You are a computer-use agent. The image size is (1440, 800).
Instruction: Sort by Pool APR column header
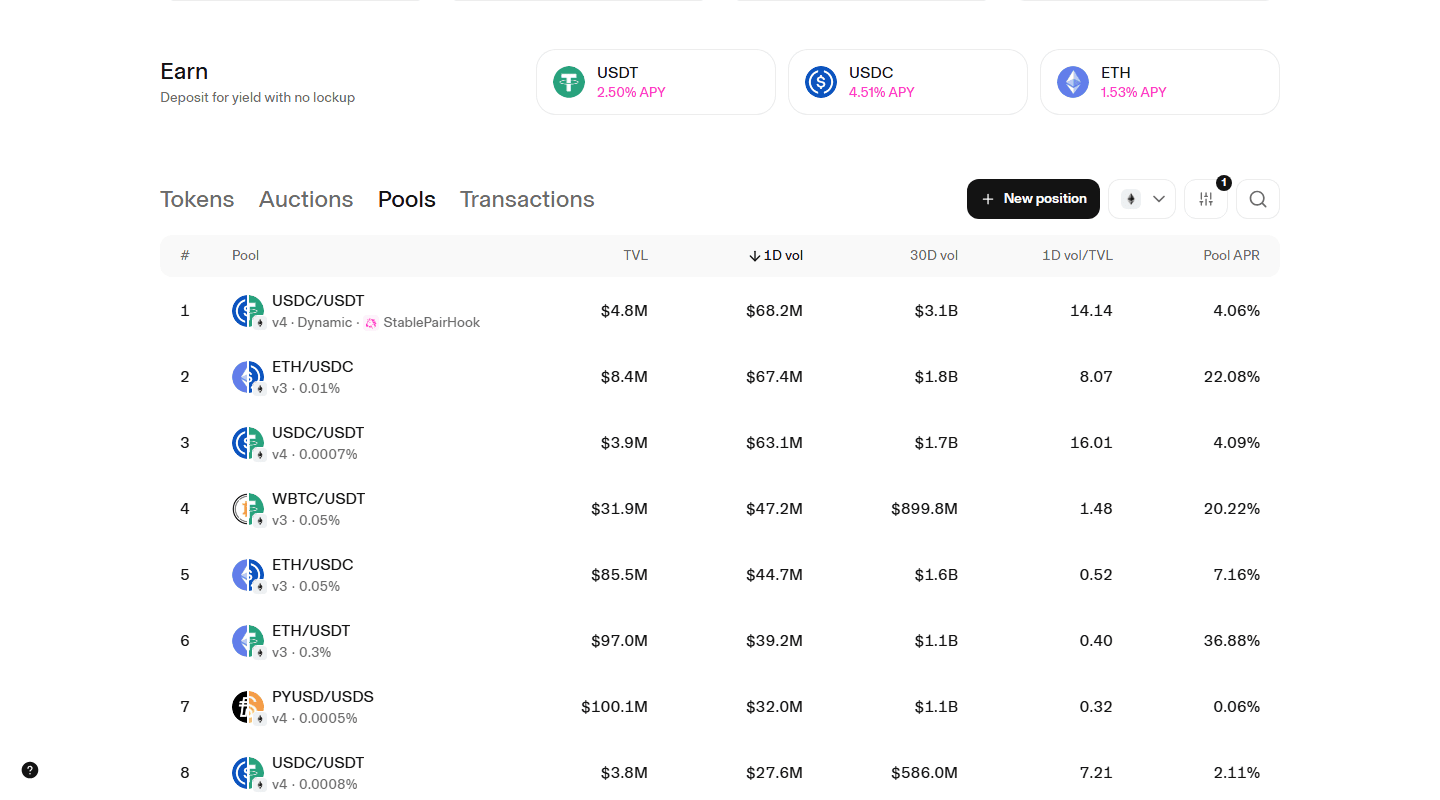[x=1231, y=255]
